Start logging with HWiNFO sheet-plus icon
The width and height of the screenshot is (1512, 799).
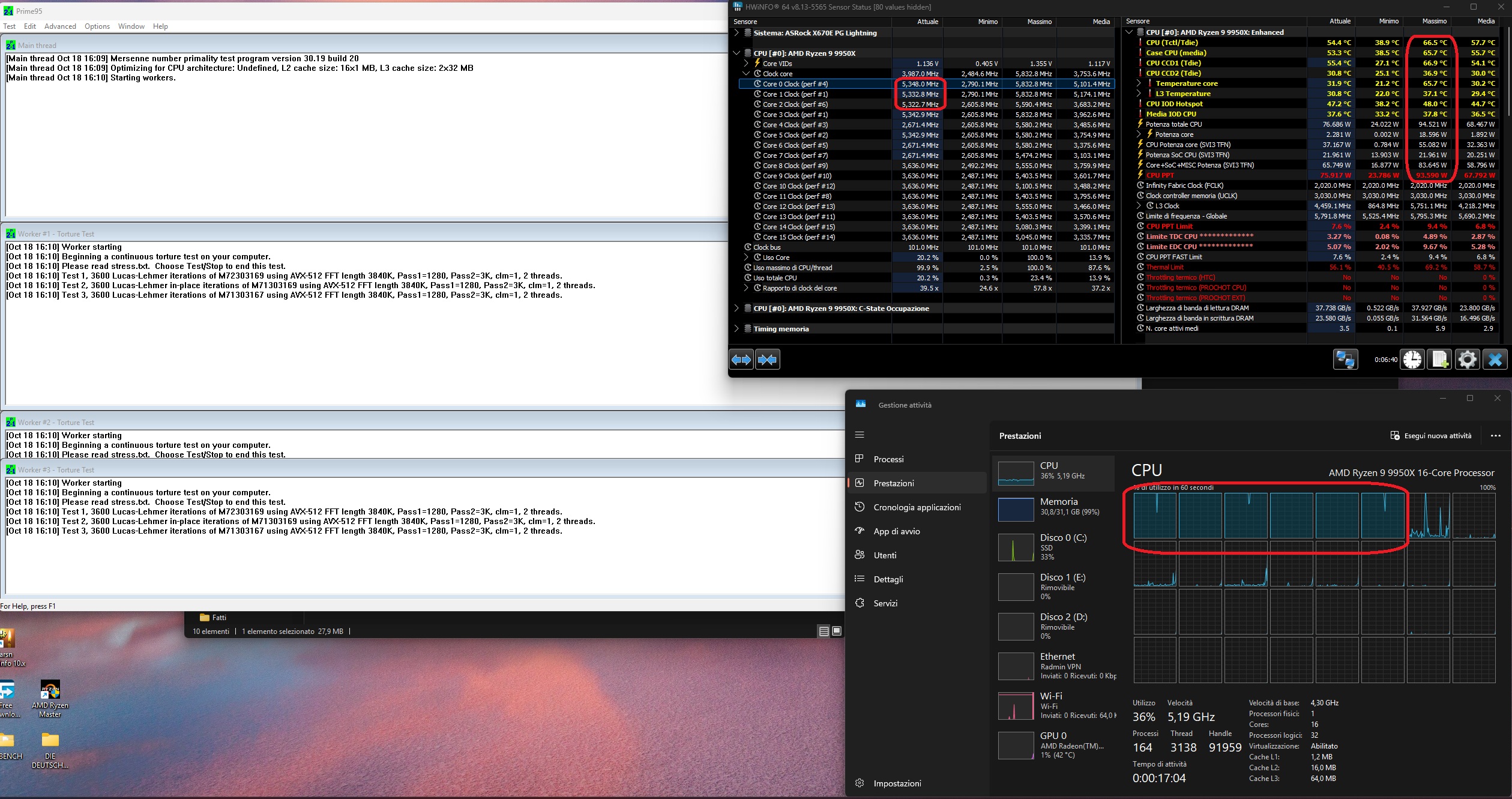tap(1440, 360)
